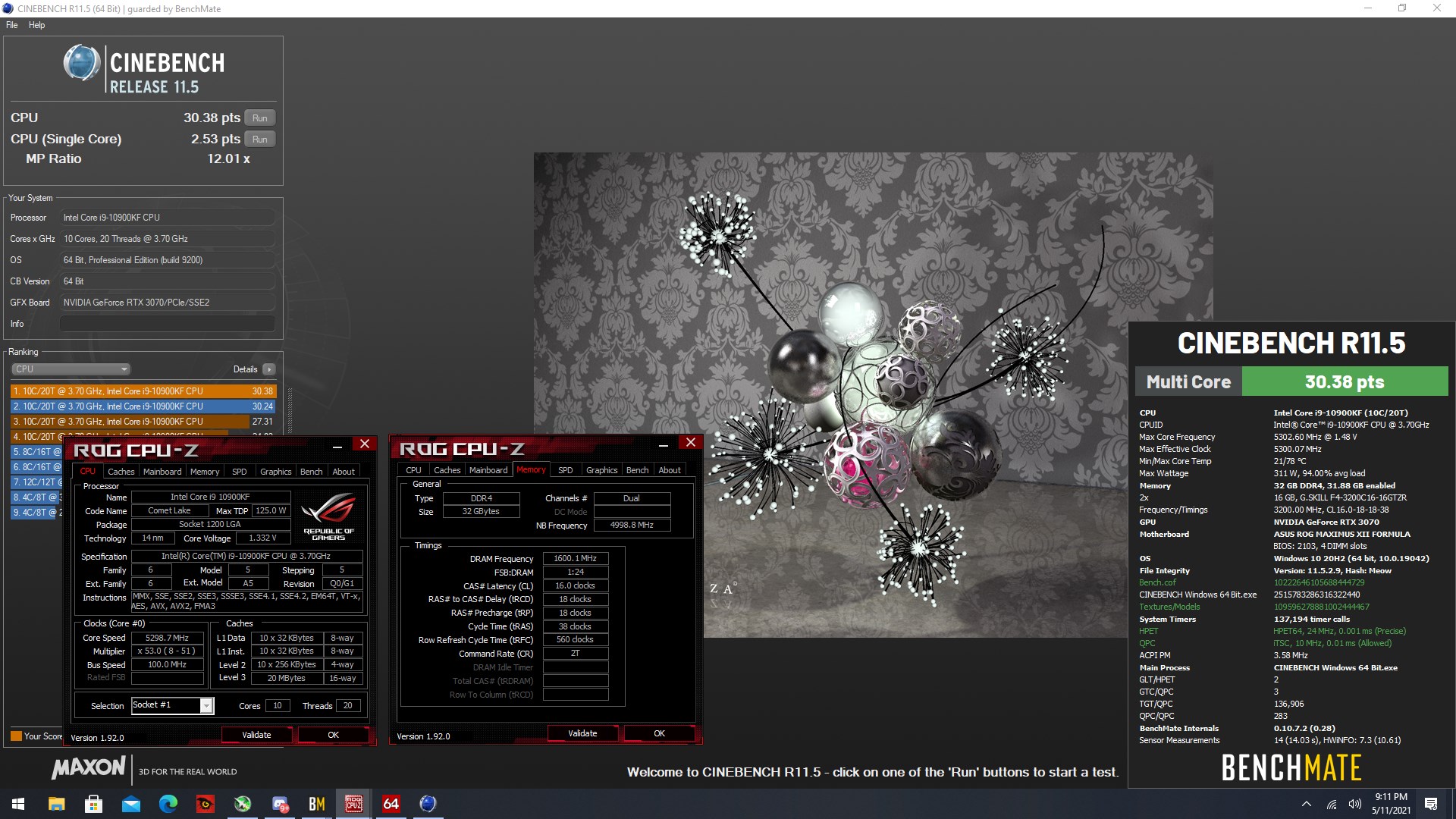
Task: Close the CPU-Z window showing the CPU tab
Action: (x=365, y=444)
